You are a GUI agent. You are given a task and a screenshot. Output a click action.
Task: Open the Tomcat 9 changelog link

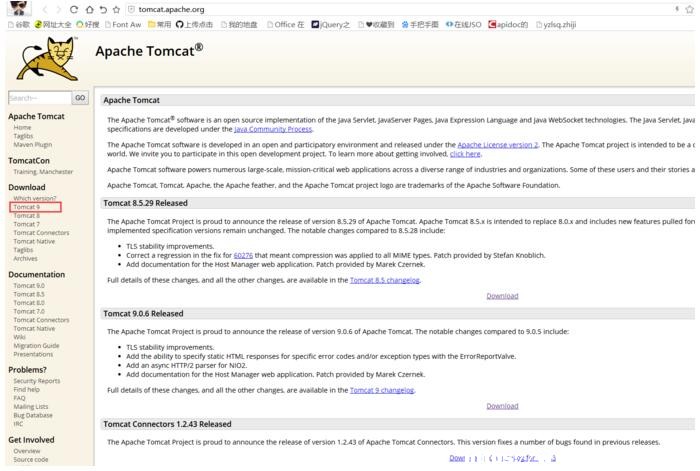(x=382, y=390)
